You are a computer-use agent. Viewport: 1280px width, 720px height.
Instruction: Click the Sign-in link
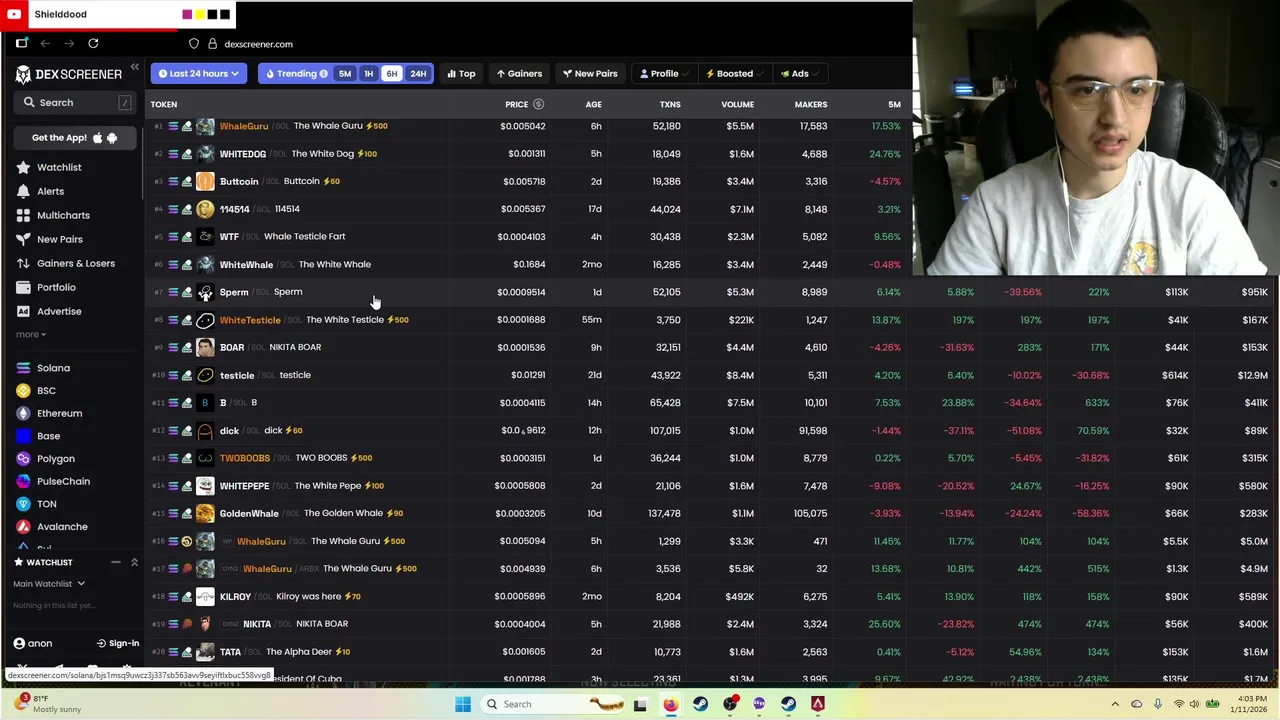118,643
